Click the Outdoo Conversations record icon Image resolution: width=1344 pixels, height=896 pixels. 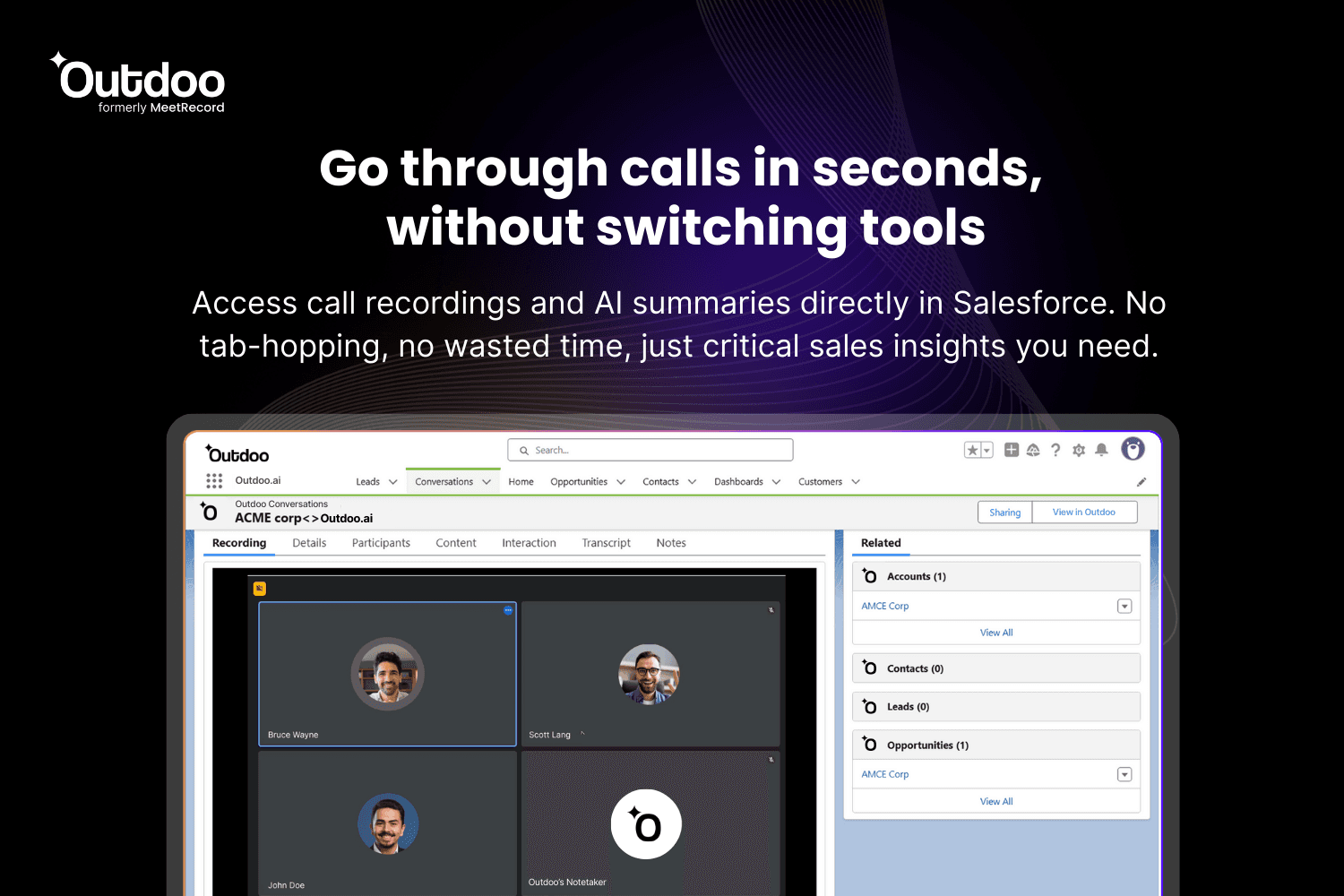(x=209, y=511)
